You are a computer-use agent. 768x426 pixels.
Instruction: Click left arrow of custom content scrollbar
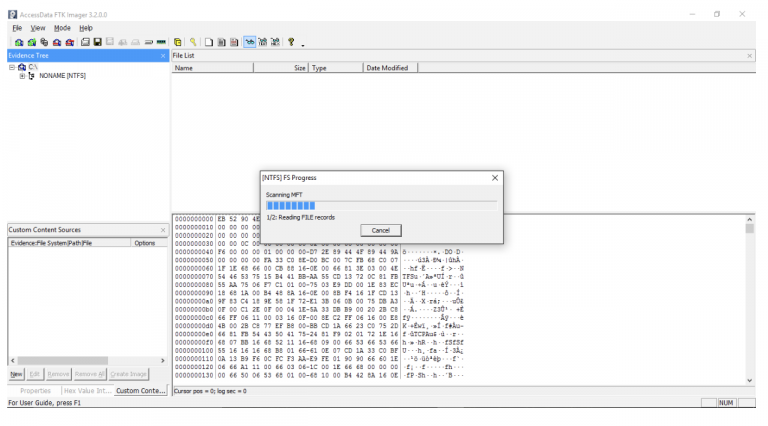tap(13, 360)
